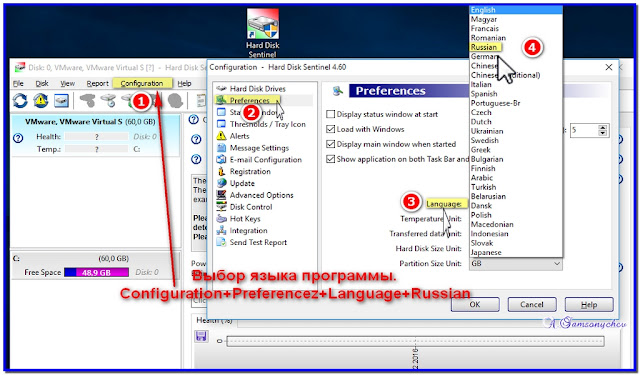640x375 pixels.
Task: Click the C: (60,0 GB) partition header
Action: pyautogui.click(x=95, y=258)
